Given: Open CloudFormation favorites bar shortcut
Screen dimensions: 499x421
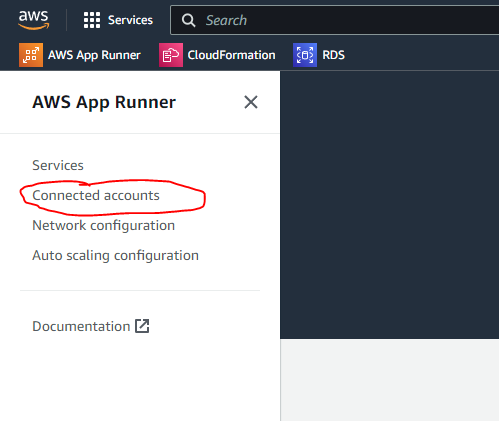Looking at the screenshot, I should 217,55.
